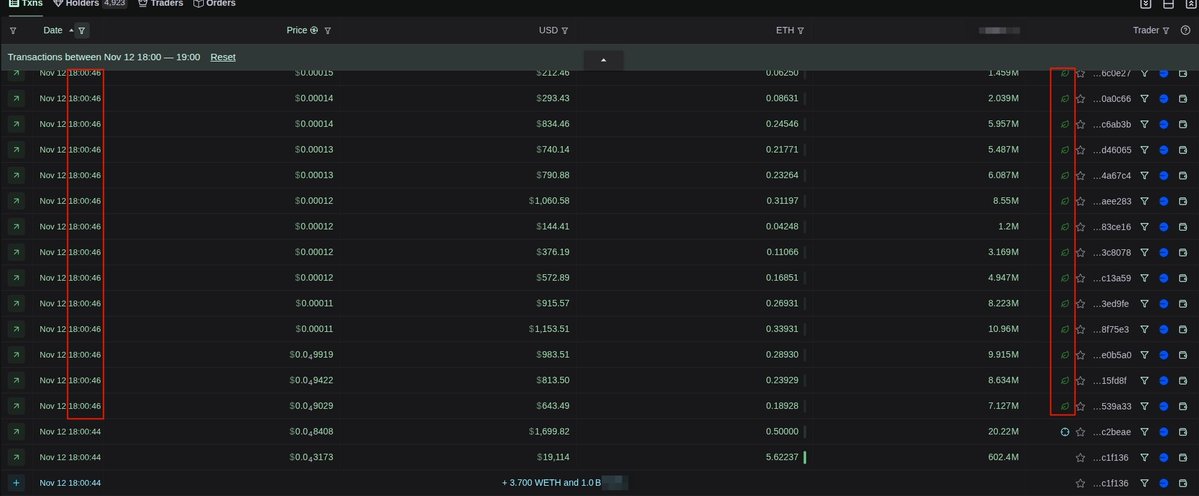Viewport: 1199px width, 496px height.
Task: Click green leaf icon beside ...6c0e27
Action: [x=1064, y=73]
